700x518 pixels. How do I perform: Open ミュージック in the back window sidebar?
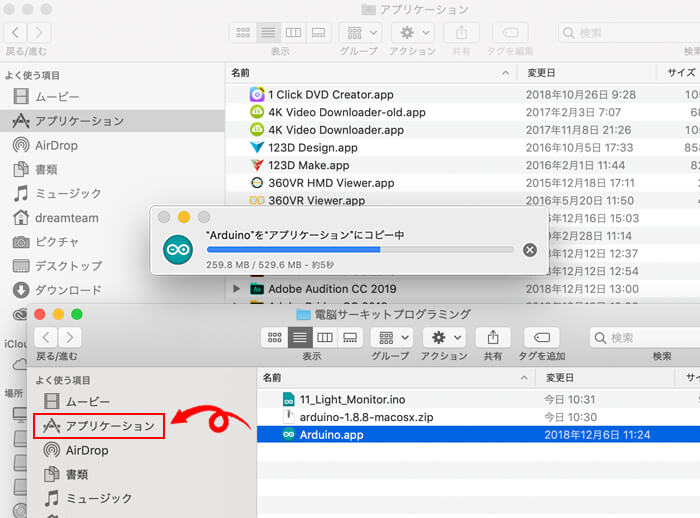[57, 193]
